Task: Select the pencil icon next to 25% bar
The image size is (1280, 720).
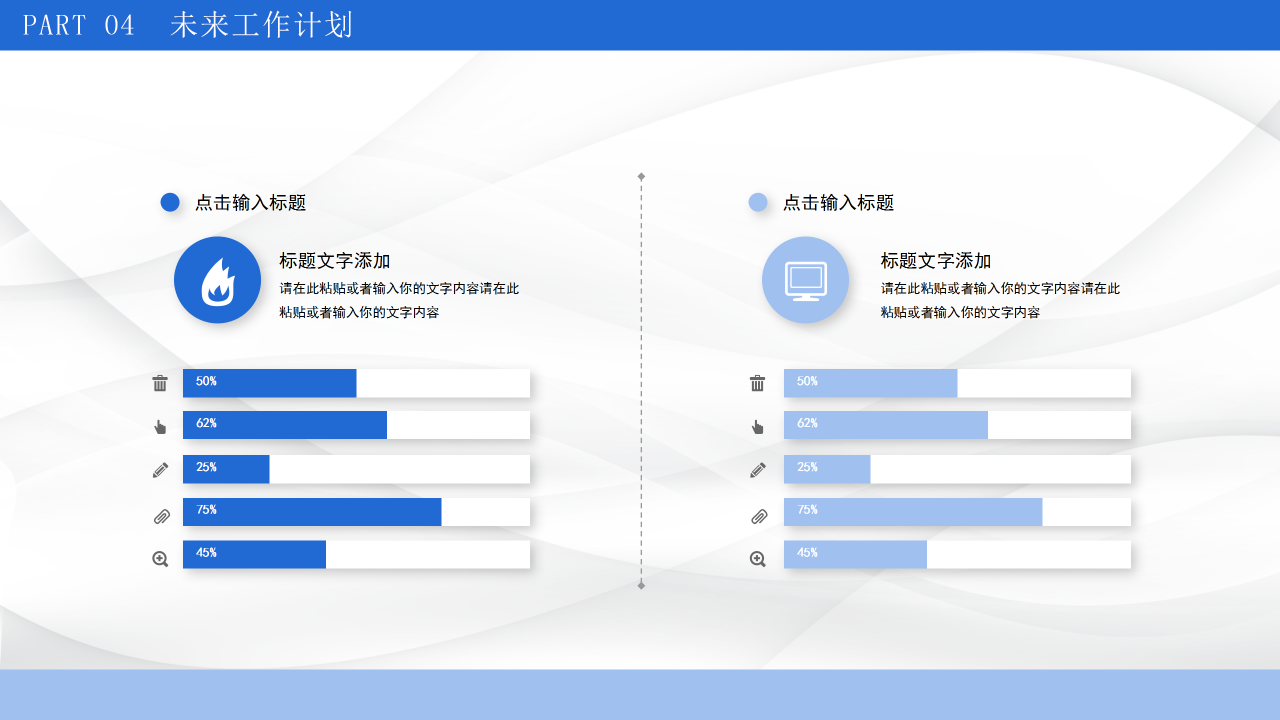Action: click(160, 468)
